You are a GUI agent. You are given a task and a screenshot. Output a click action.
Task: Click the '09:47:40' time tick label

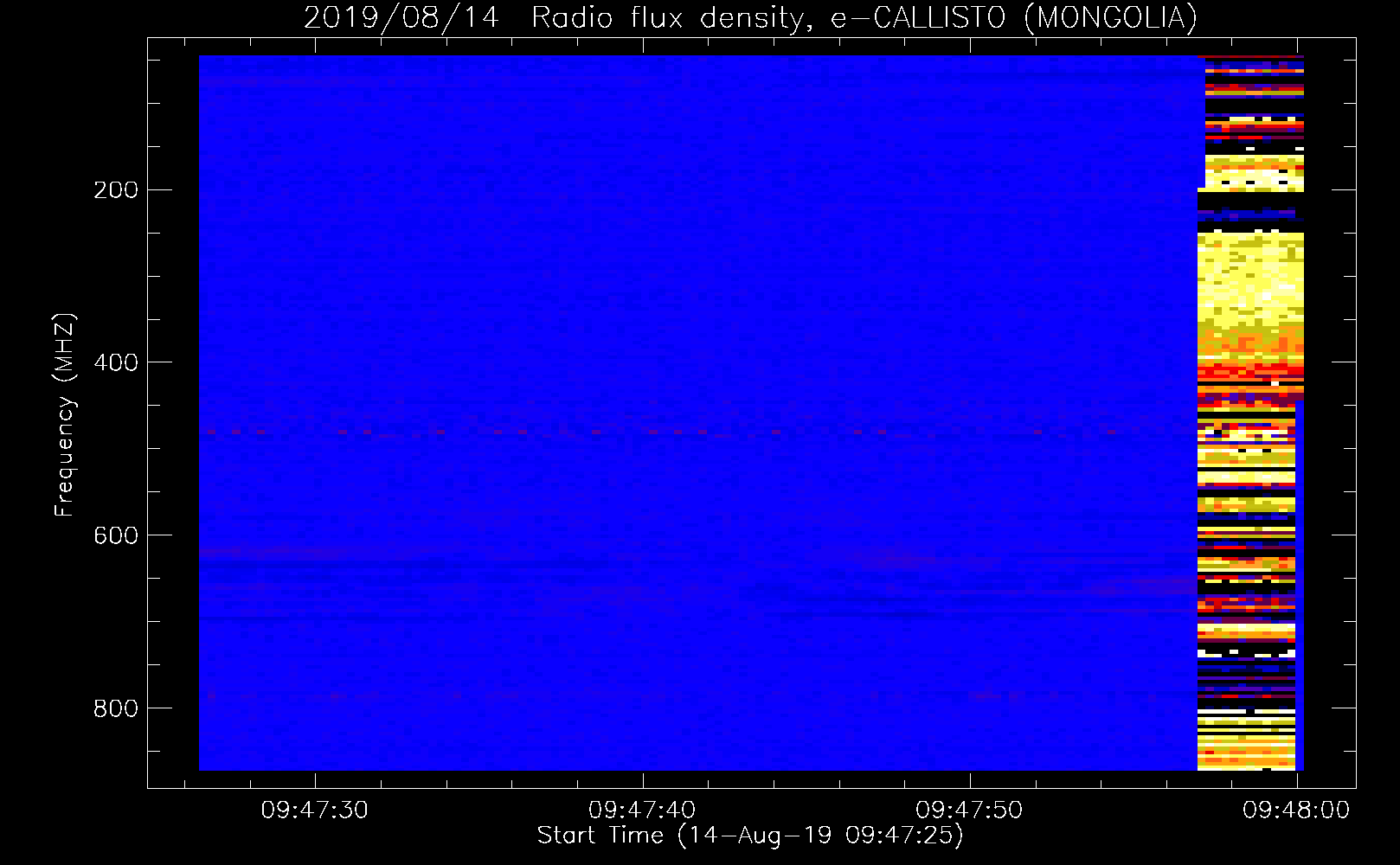[x=642, y=811]
